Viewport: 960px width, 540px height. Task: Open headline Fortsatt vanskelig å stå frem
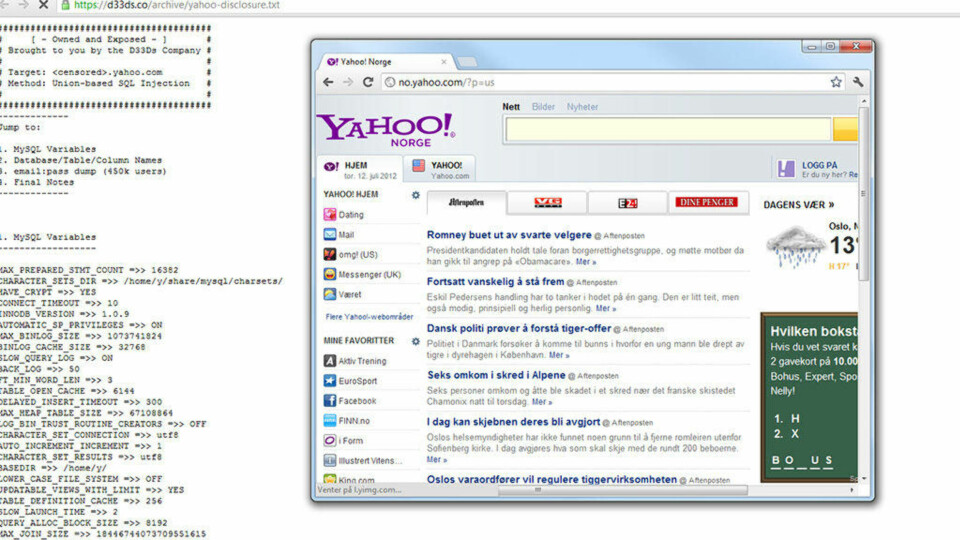pyautogui.click(x=495, y=282)
